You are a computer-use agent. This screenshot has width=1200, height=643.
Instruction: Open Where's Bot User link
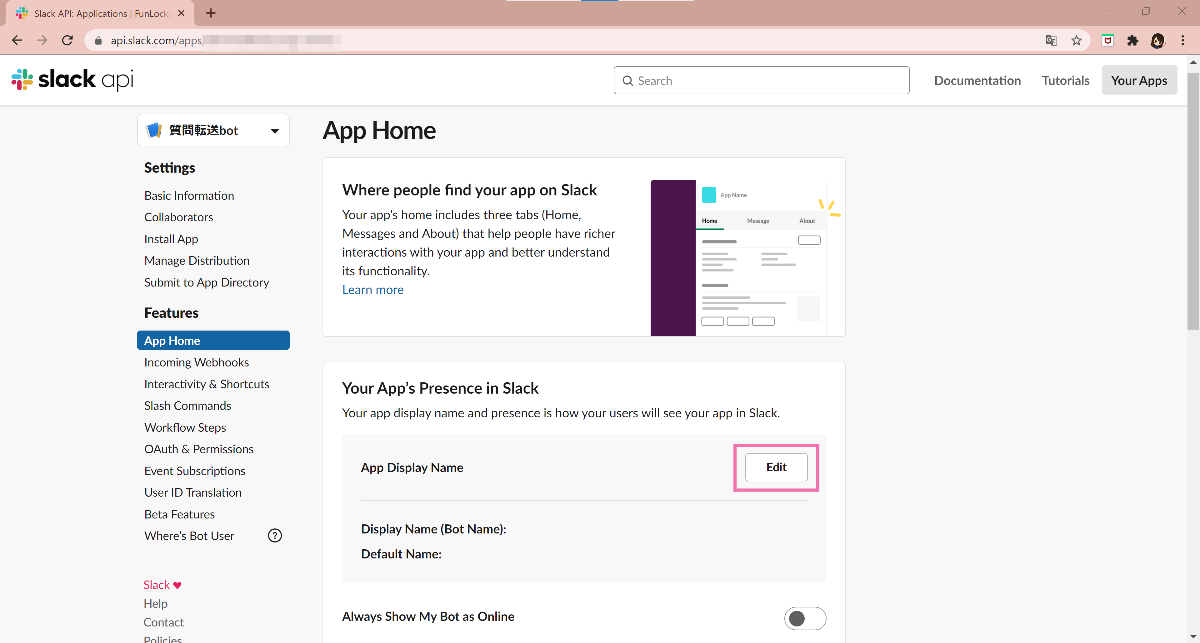[x=189, y=536]
